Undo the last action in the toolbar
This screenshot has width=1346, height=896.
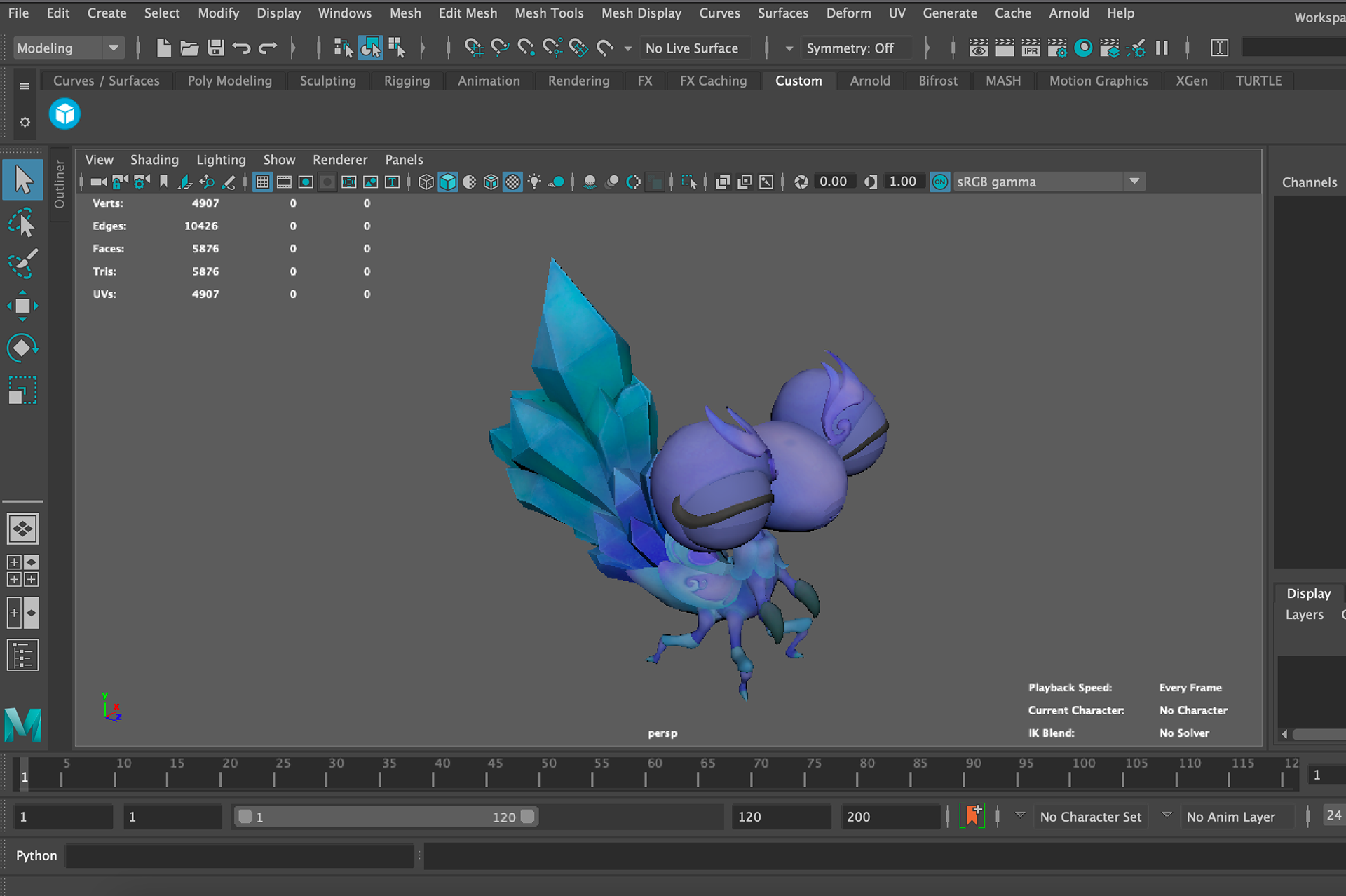[x=242, y=48]
